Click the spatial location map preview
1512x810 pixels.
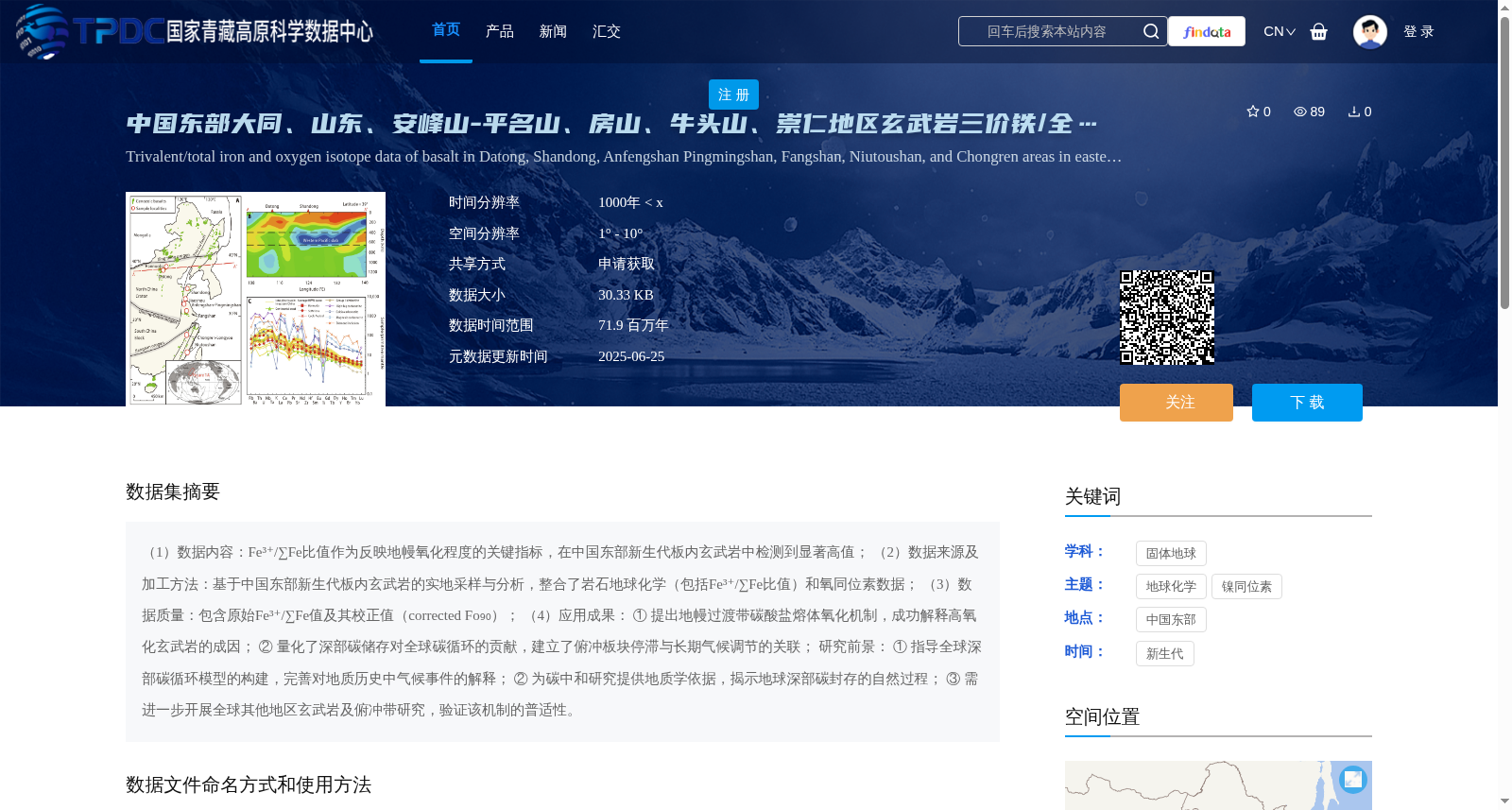(x=1218, y=784)
